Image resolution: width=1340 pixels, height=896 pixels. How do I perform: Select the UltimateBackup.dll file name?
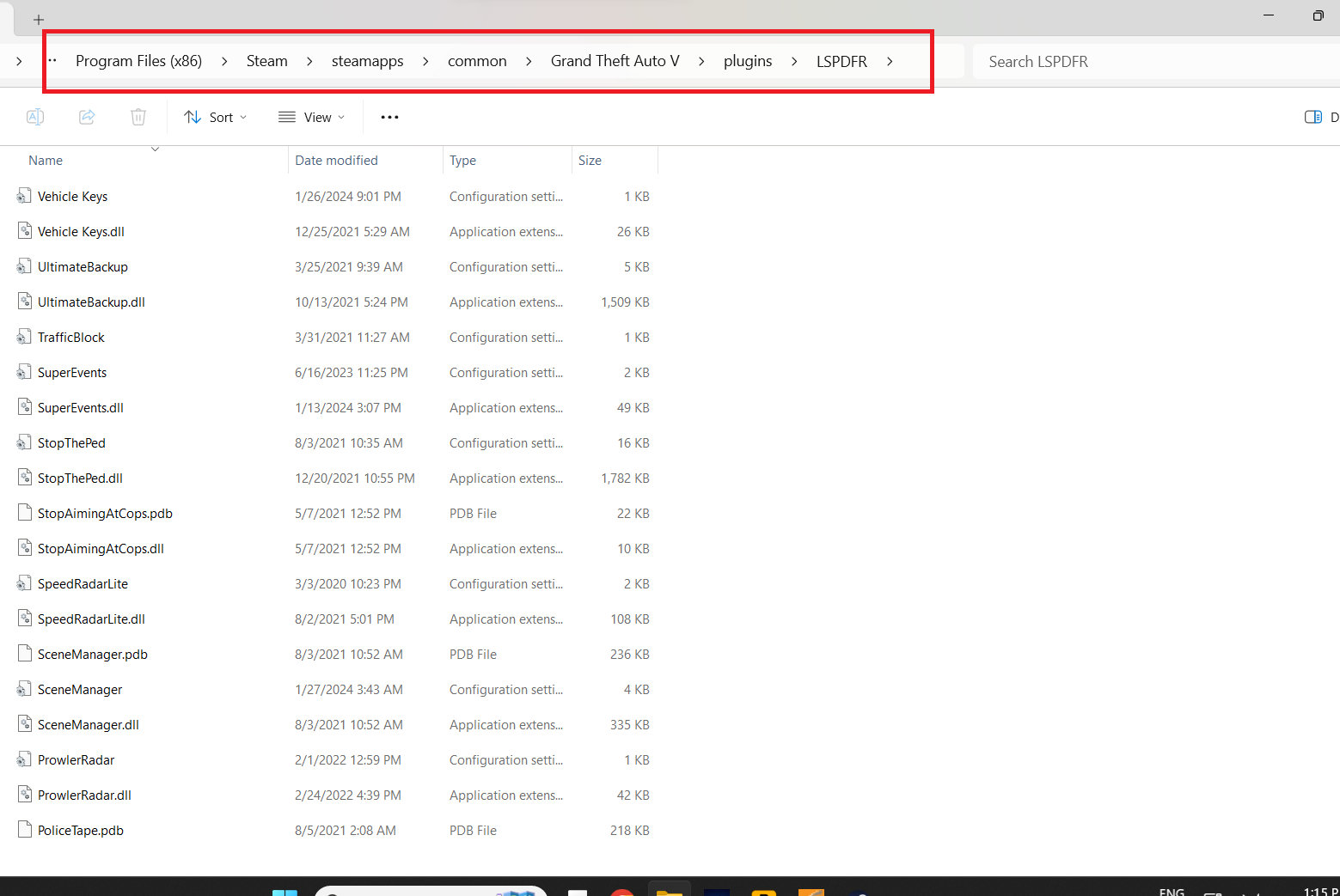(91, 302)
